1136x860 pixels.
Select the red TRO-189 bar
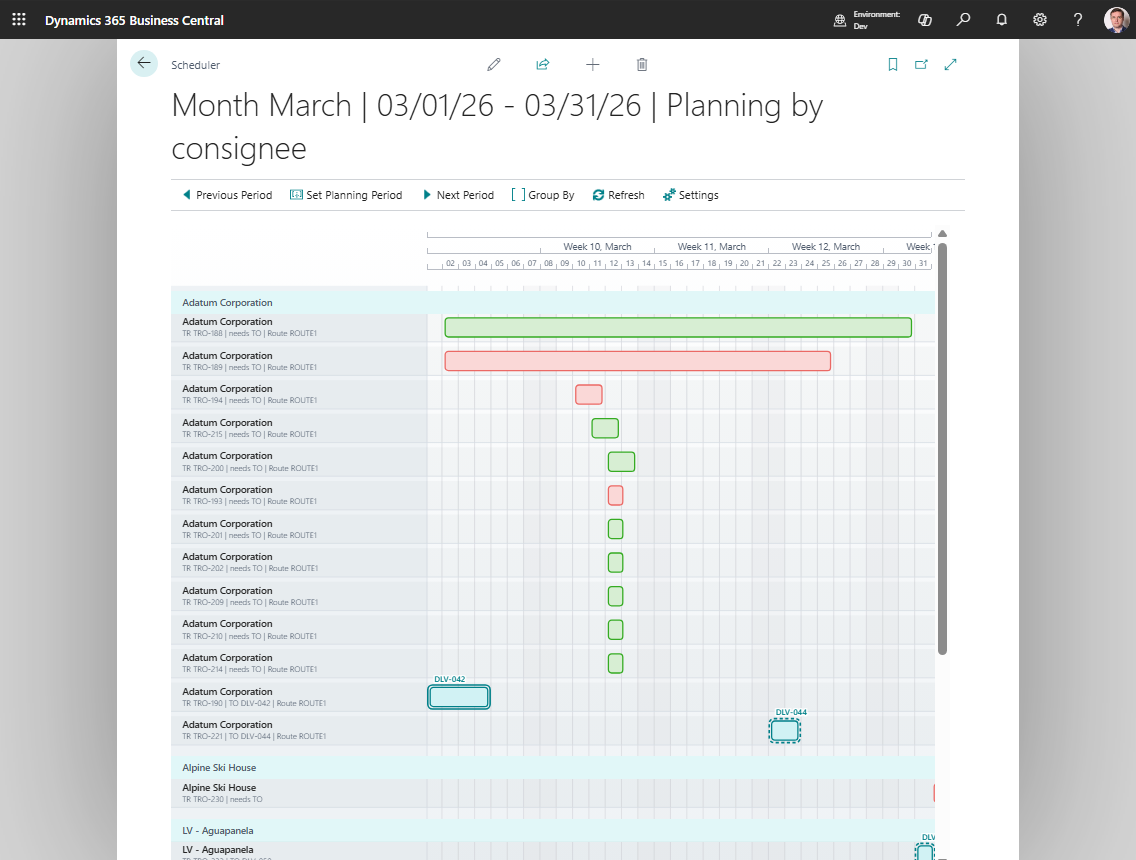(x=638, y=361)
